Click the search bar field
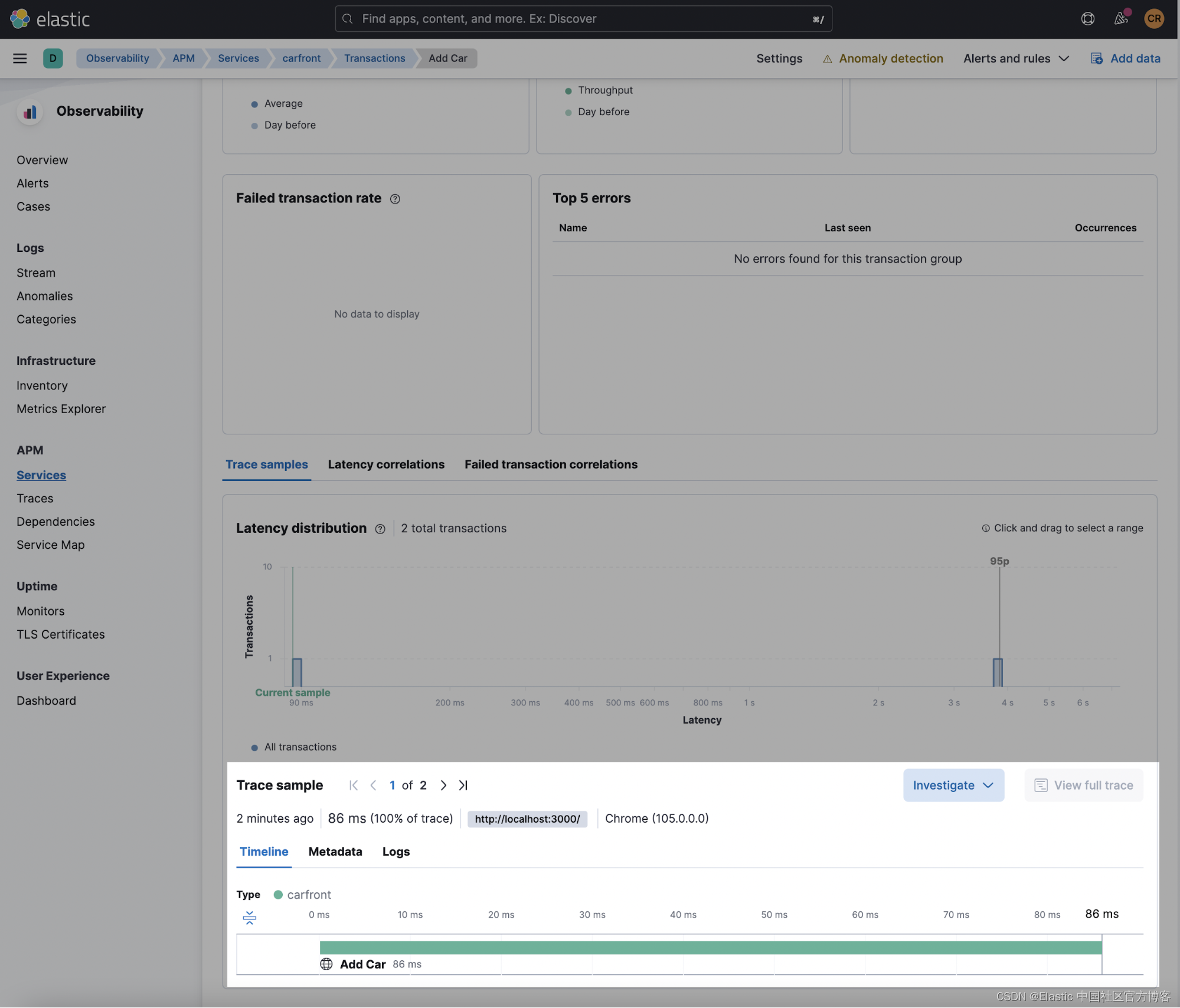 [583, 19]
